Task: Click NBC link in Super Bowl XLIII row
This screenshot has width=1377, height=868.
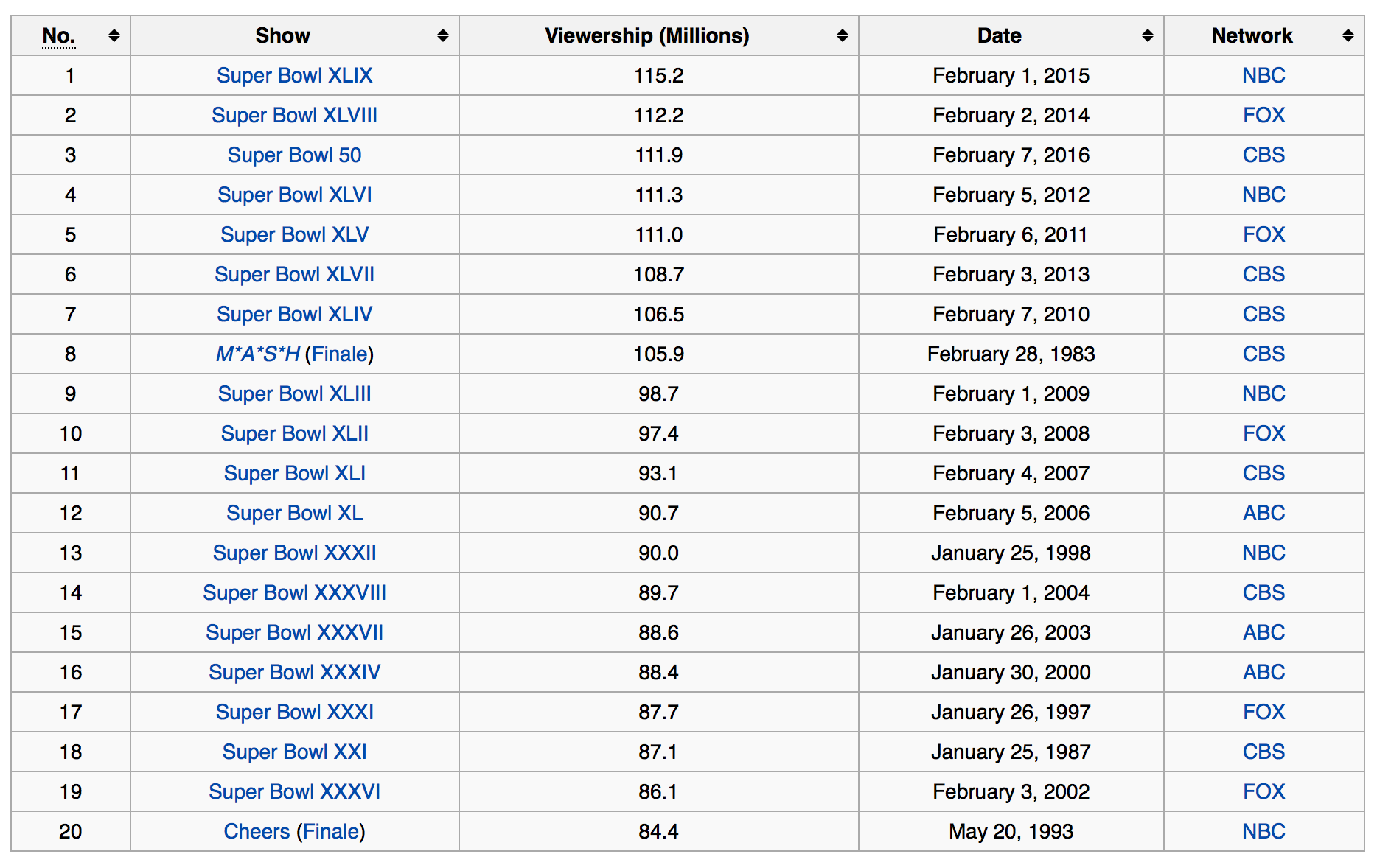Action: (1263, 393)
